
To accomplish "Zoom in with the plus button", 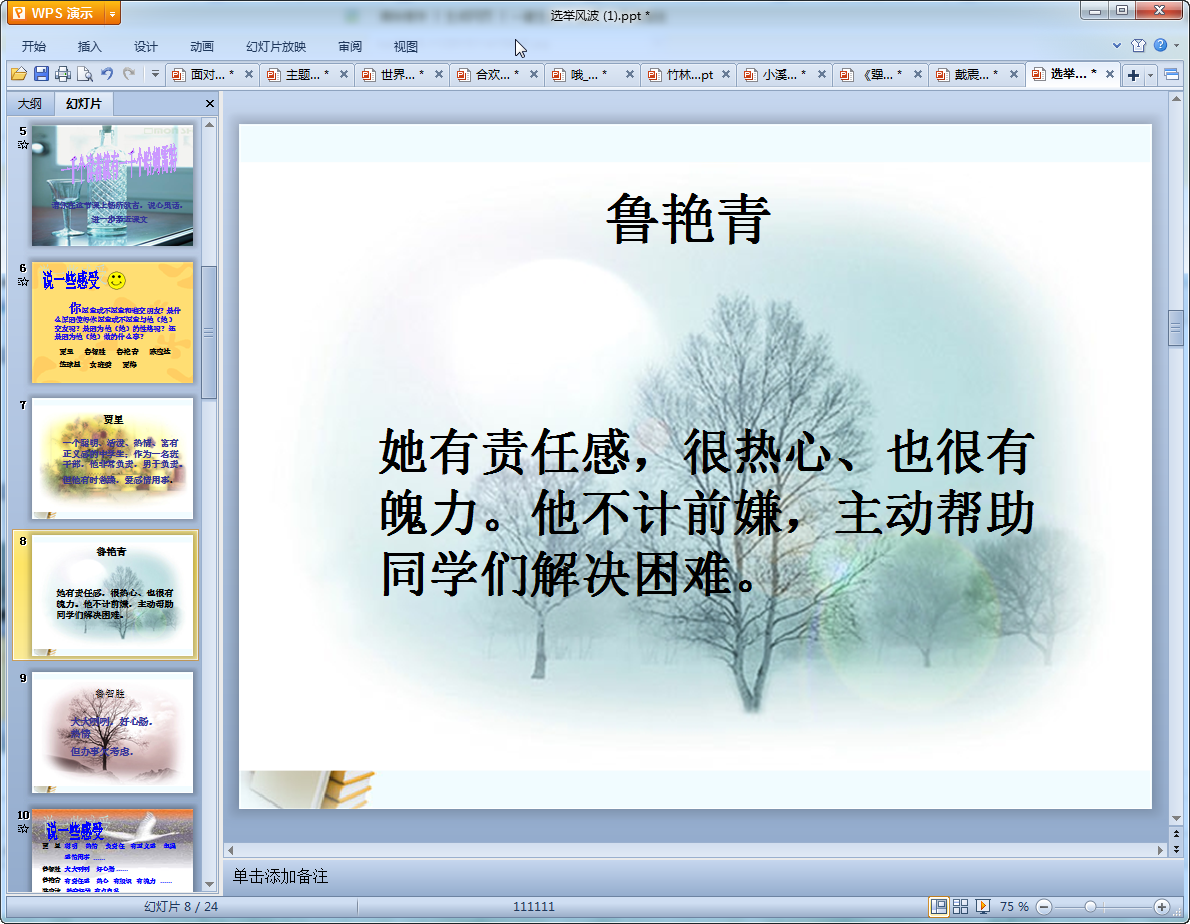I will click(x=1162, y=907).
